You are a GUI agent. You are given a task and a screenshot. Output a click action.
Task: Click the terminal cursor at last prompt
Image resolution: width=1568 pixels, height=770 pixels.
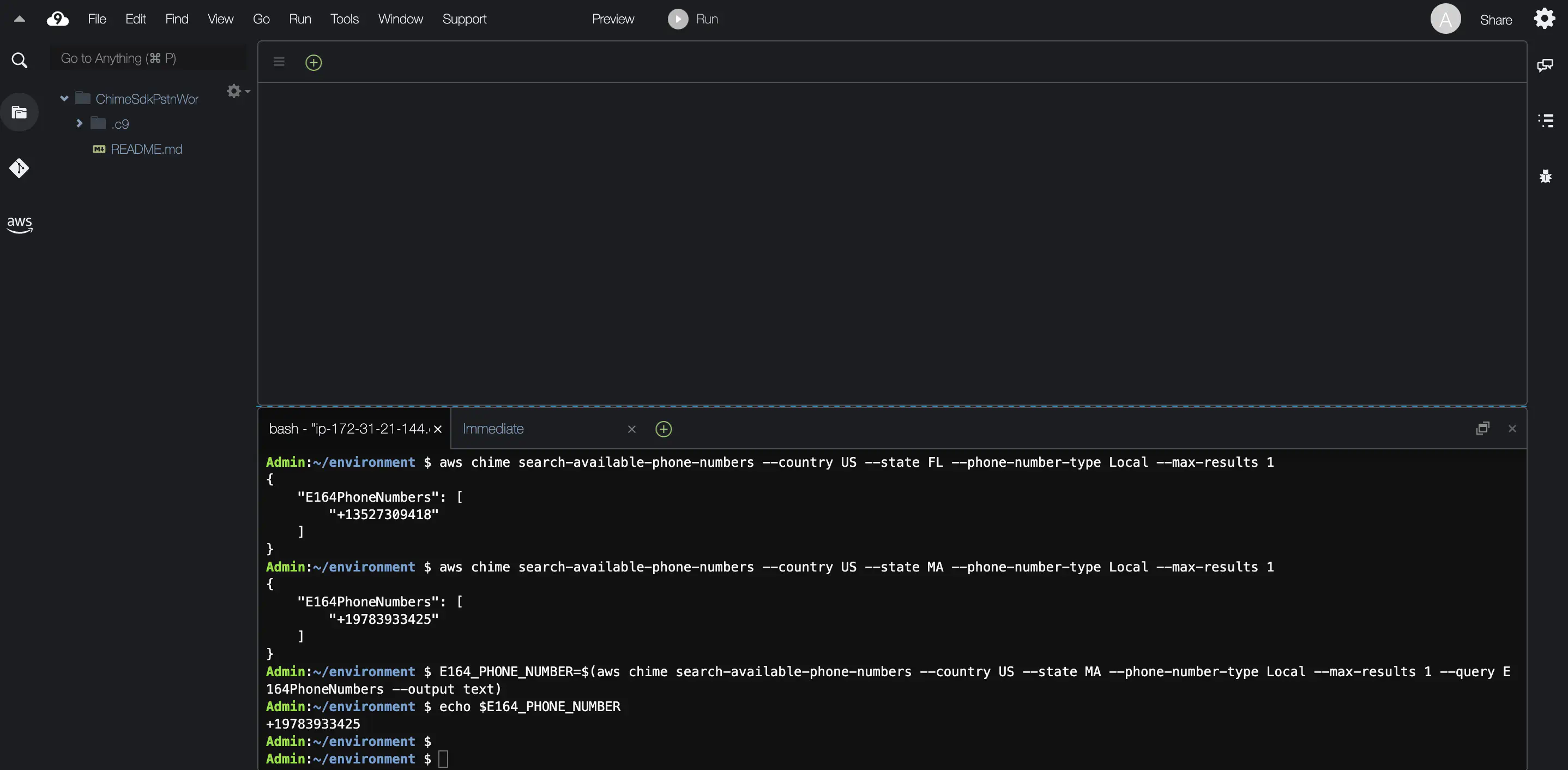[x=443, y=759]
